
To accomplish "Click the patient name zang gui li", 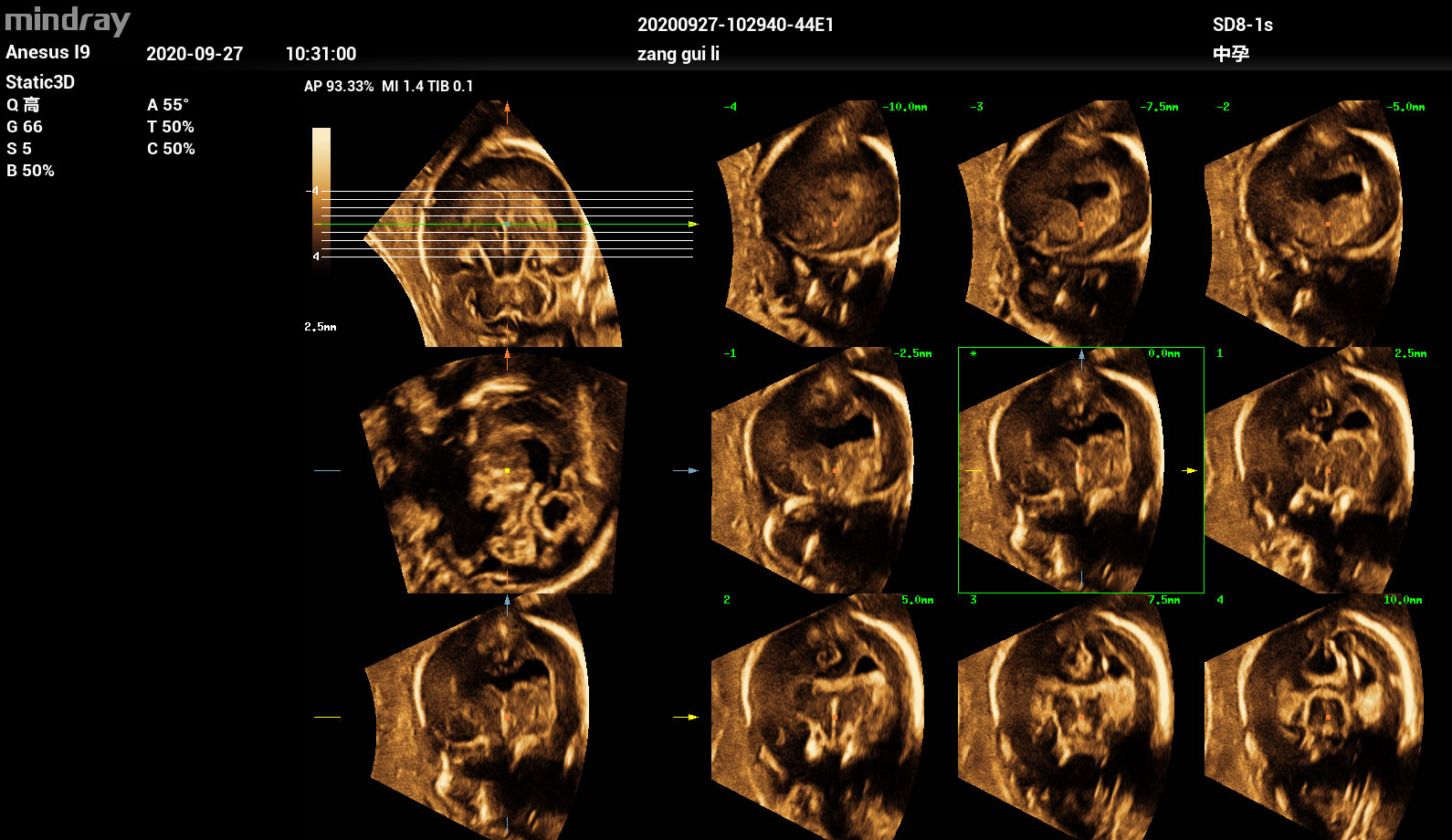I will coord(679,54).
